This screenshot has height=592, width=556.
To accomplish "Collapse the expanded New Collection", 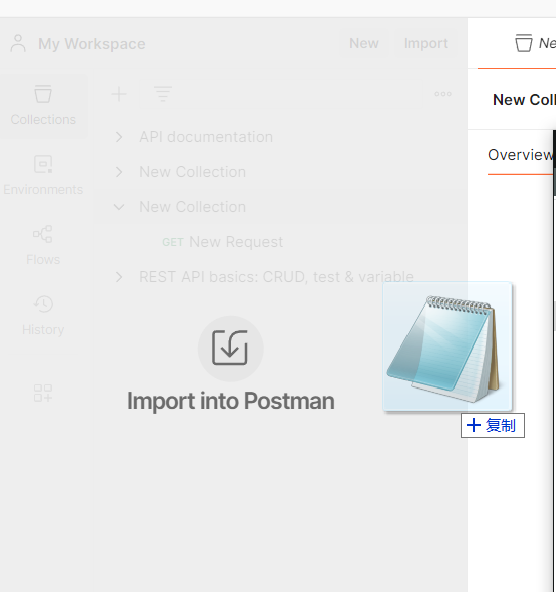I will [119, 207].
